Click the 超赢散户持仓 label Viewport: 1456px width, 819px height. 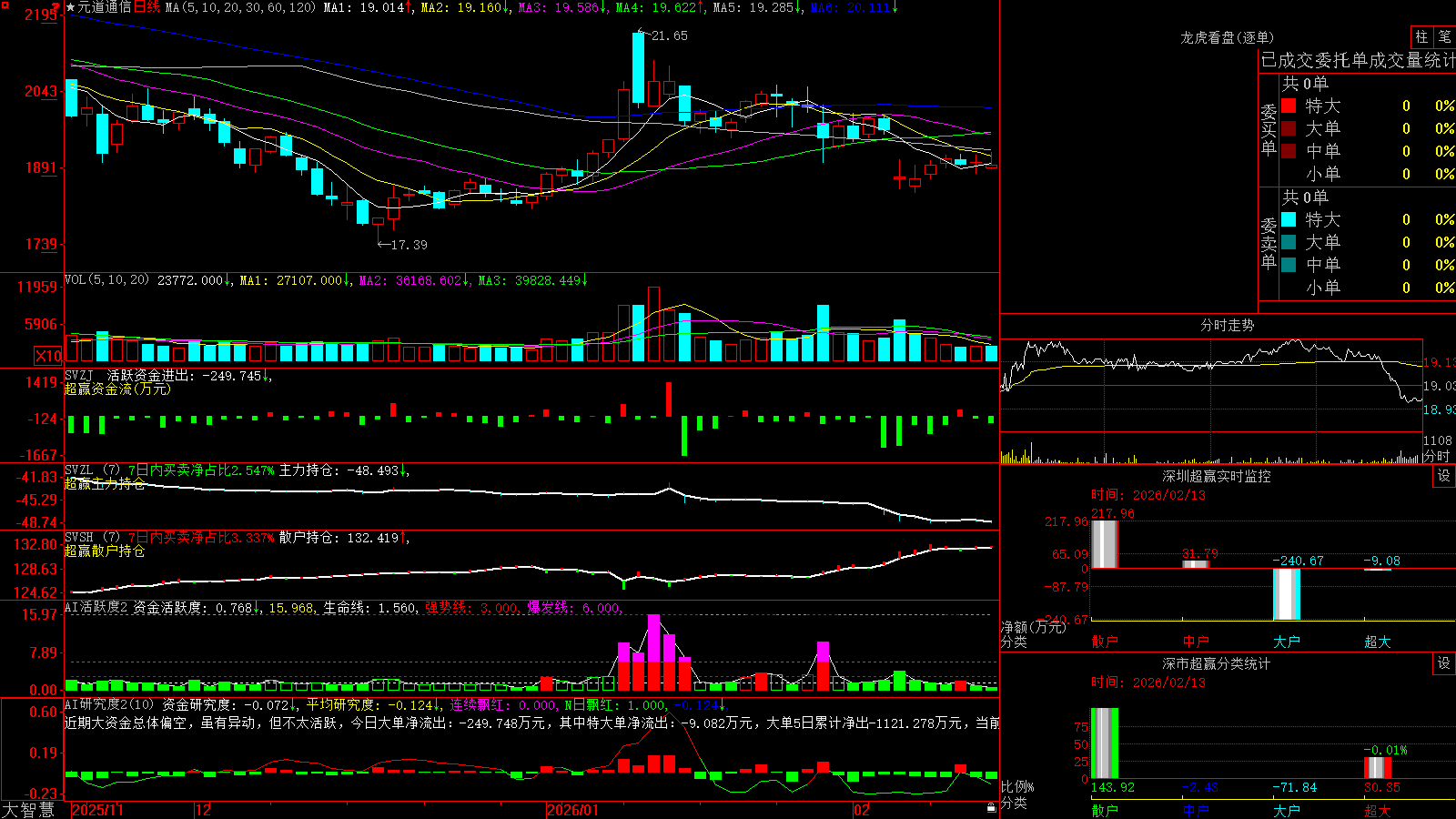click(x=105, y=551)
